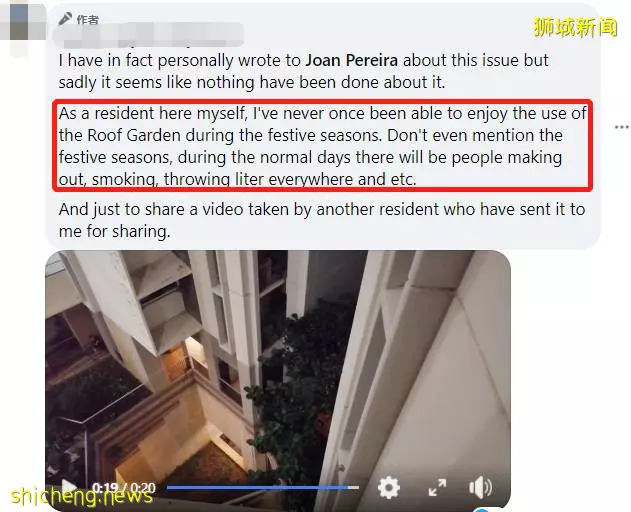Click the unplayed end of the progress bar
The image size is (631, 512).
point(353,487)
